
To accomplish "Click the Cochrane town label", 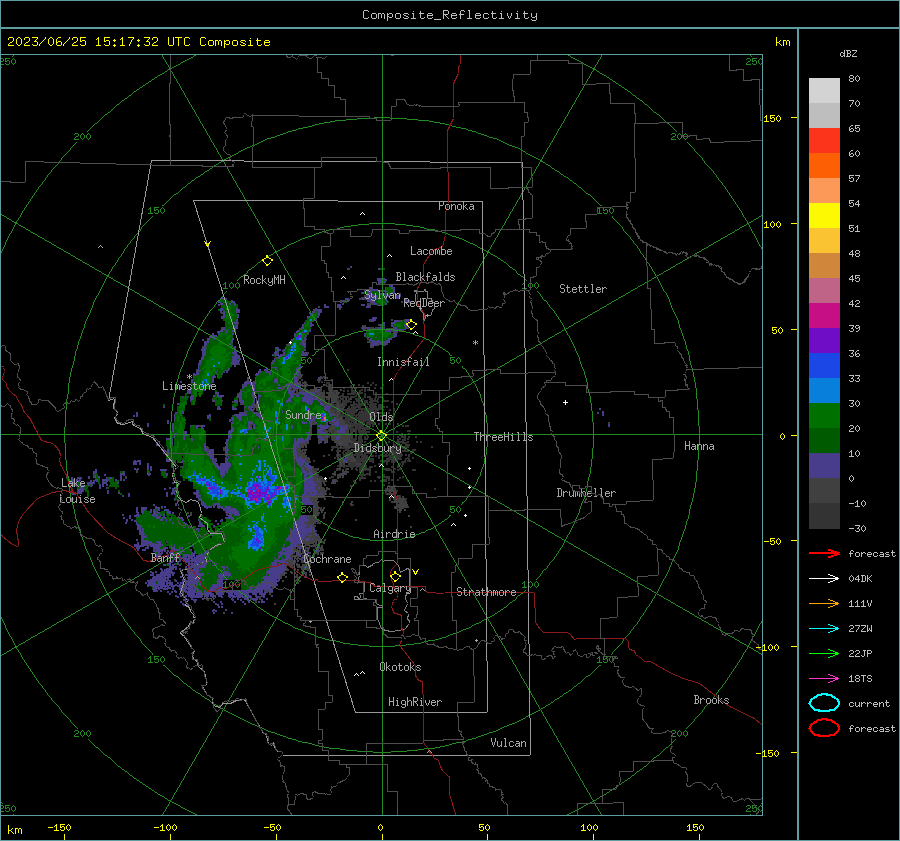I will [327, 559].
